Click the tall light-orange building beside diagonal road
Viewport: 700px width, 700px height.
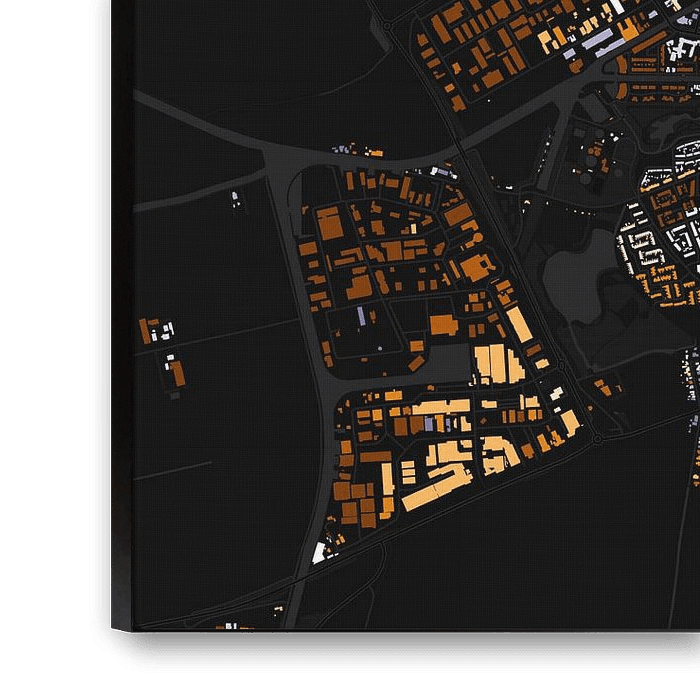518,325
